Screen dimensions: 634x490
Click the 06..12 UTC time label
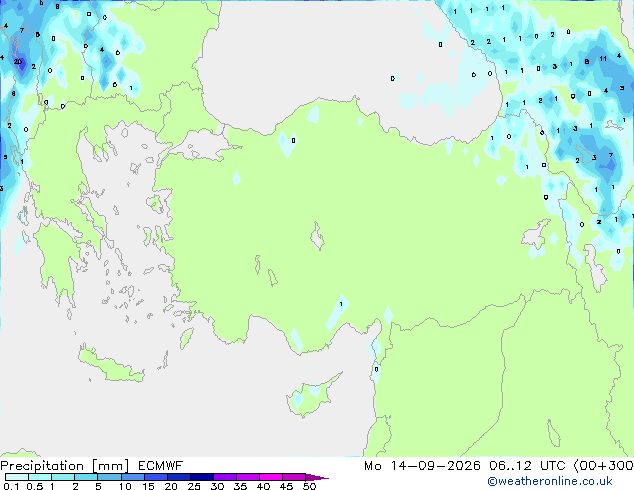527,466
